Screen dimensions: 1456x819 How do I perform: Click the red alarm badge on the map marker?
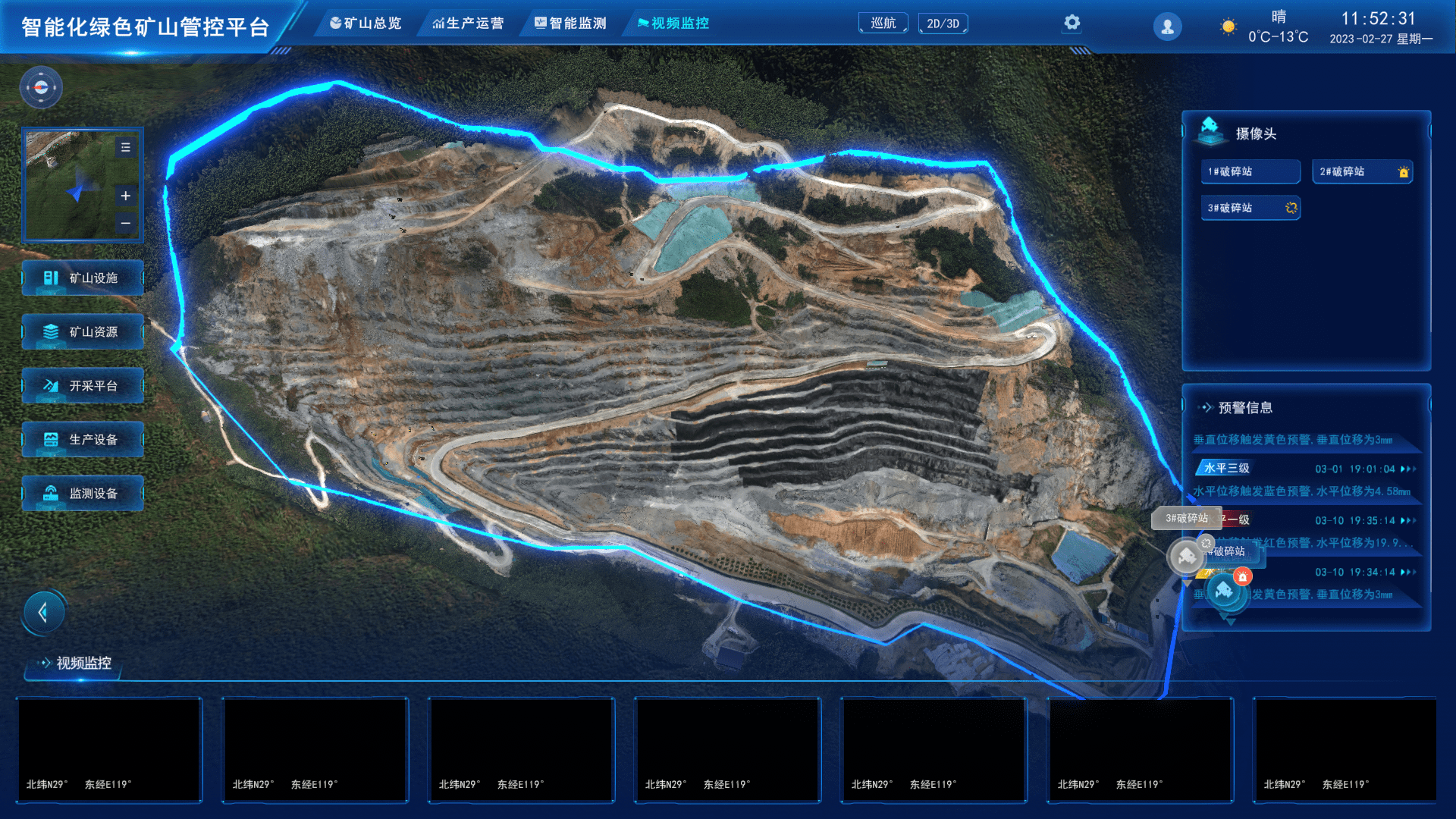coord(1242,577)
